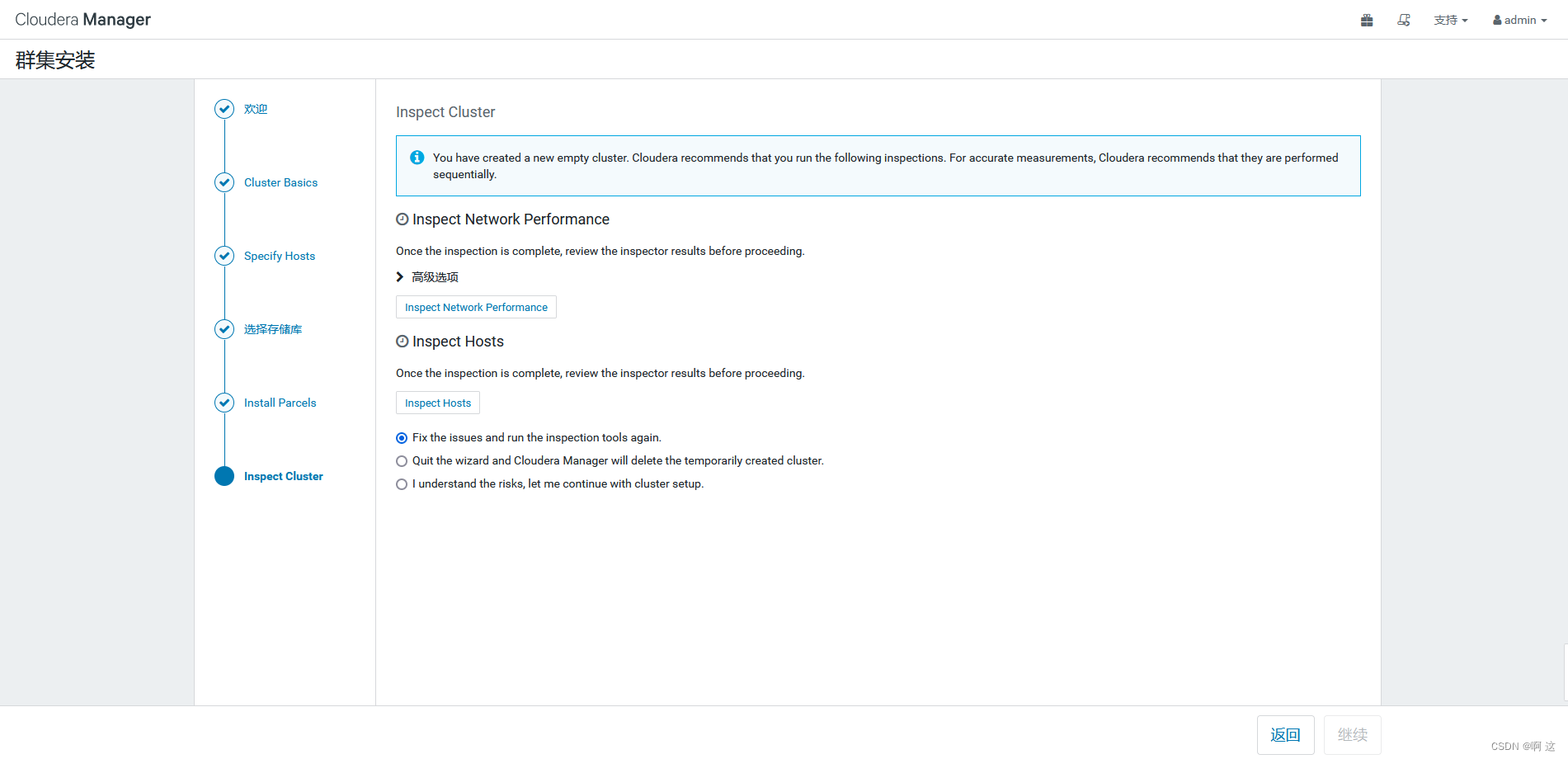This screenshot has height=759, width=1568.
Task: Click the checkmark icon beside 欢迎 step
Action: coord(224,109)
